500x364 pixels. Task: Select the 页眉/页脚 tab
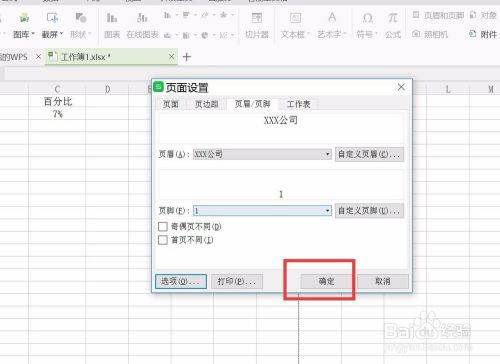pos(252,104)
